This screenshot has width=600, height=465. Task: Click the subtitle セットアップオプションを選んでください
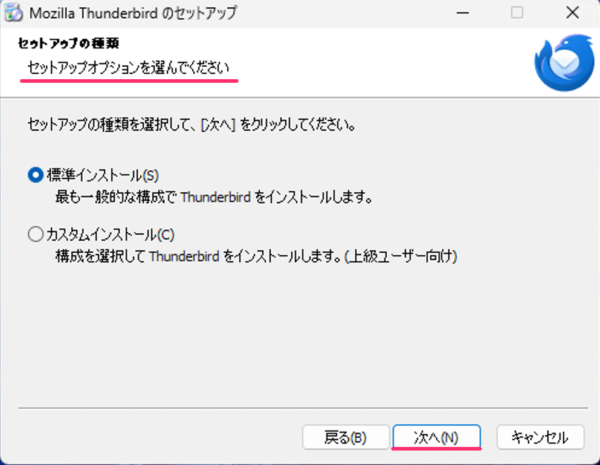tap(129, 68)
